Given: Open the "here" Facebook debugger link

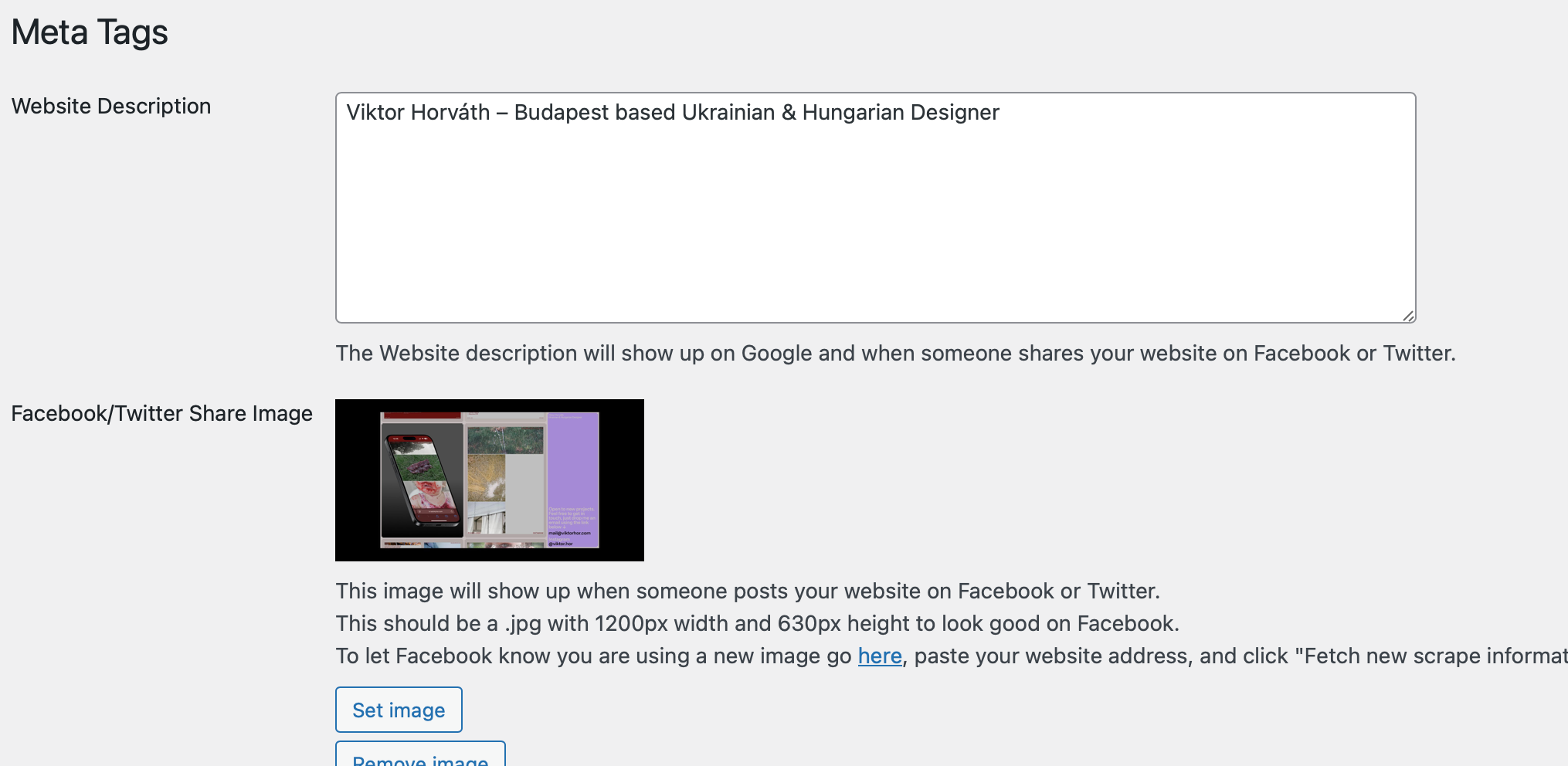Looking at the screenshot, I should pos(879,656).
